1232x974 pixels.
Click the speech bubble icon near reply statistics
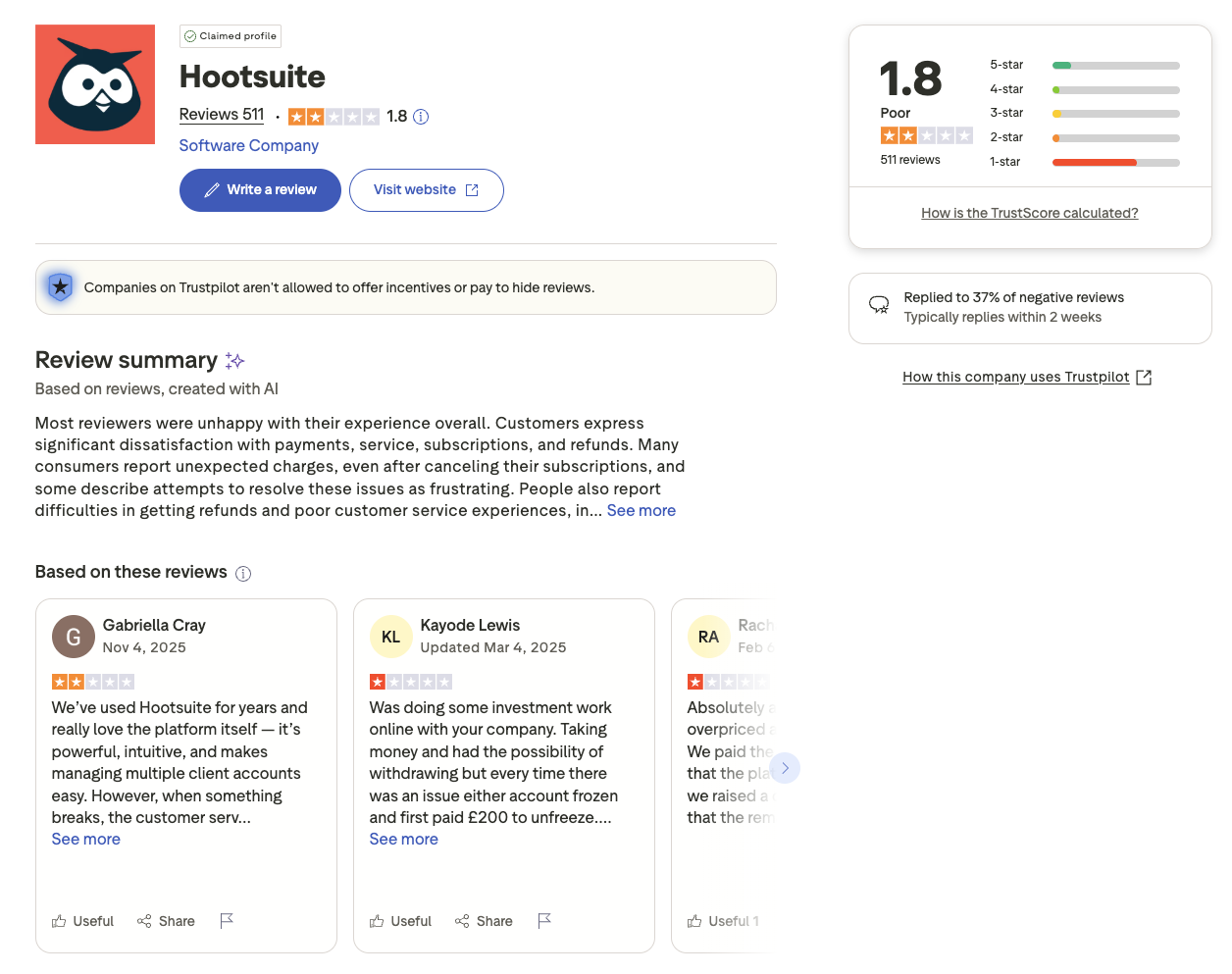click(x=879, y=304)
